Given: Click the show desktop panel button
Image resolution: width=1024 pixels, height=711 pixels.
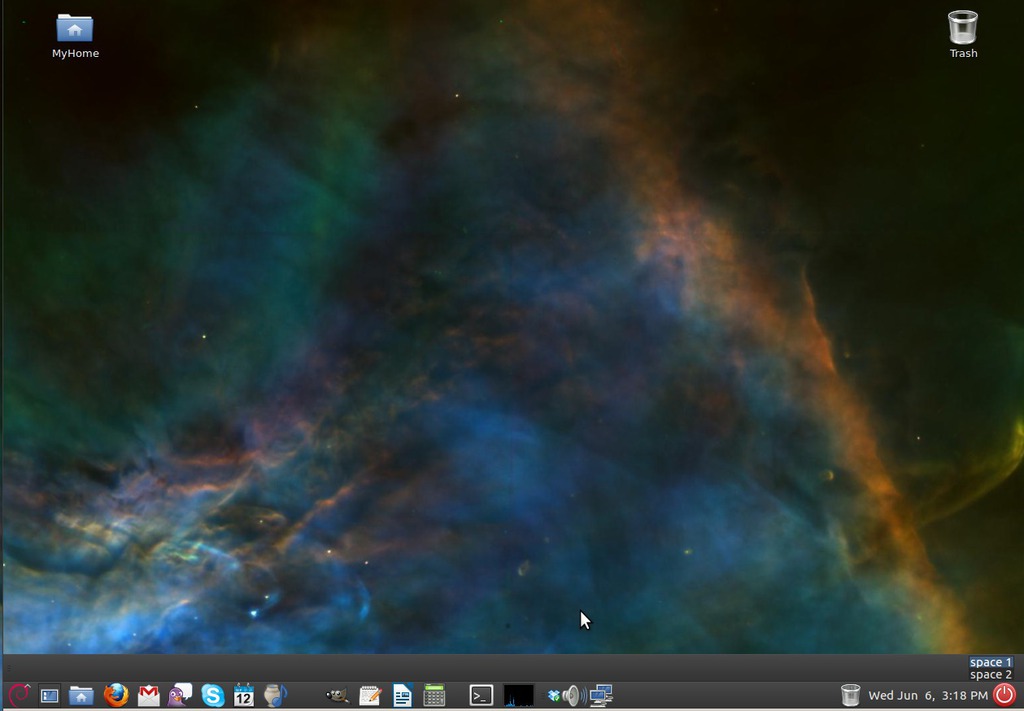Looking at the screenshot, I should 50,696.
